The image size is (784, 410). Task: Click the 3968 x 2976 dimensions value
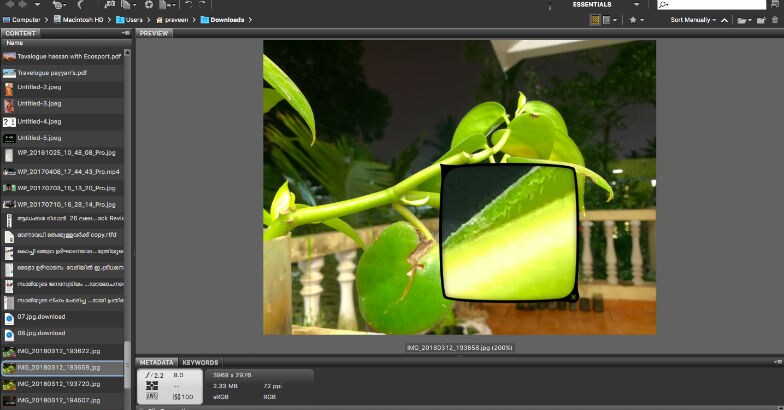click(232, 375)
